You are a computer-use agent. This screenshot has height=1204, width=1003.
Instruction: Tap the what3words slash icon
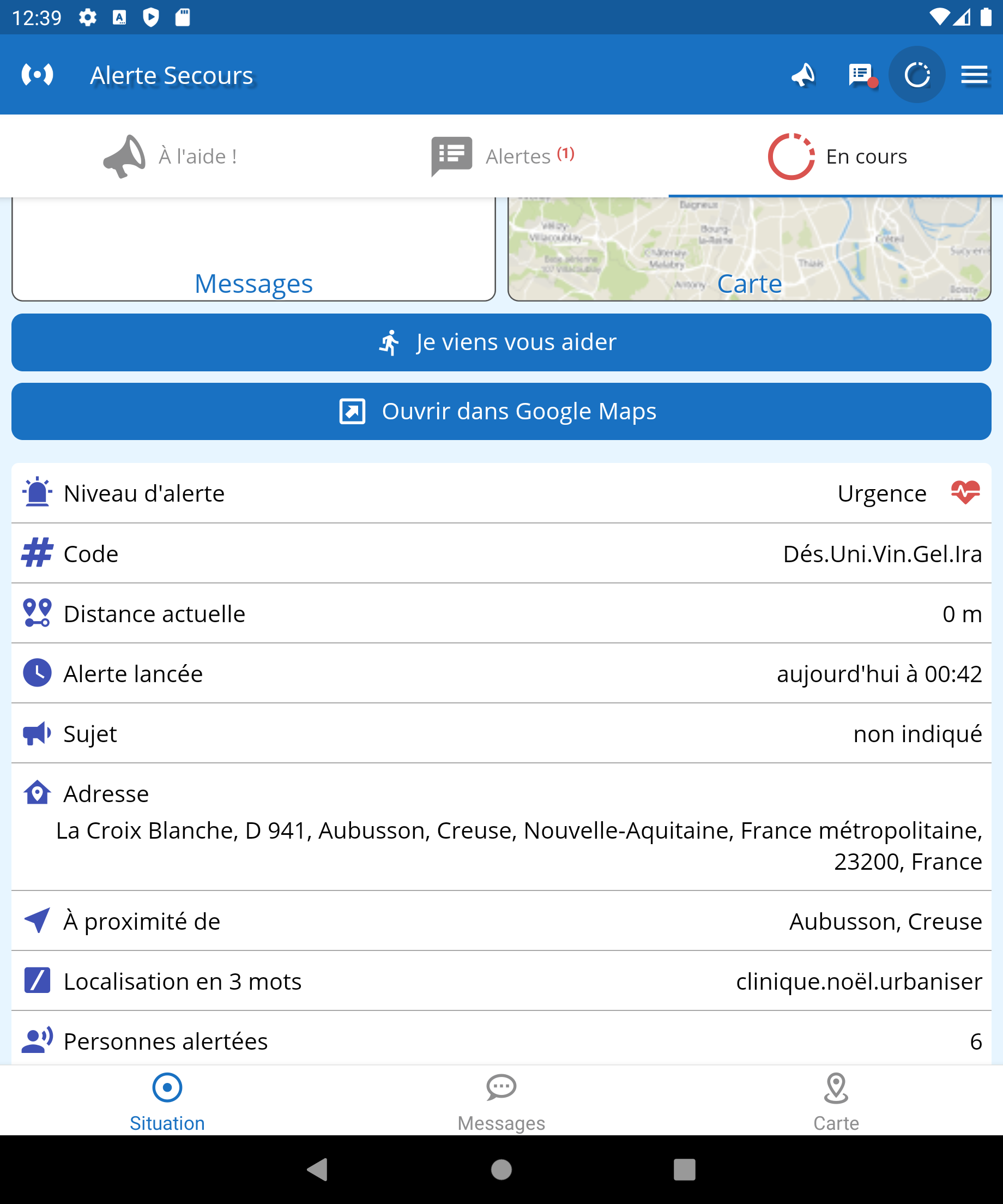(37, 980)
